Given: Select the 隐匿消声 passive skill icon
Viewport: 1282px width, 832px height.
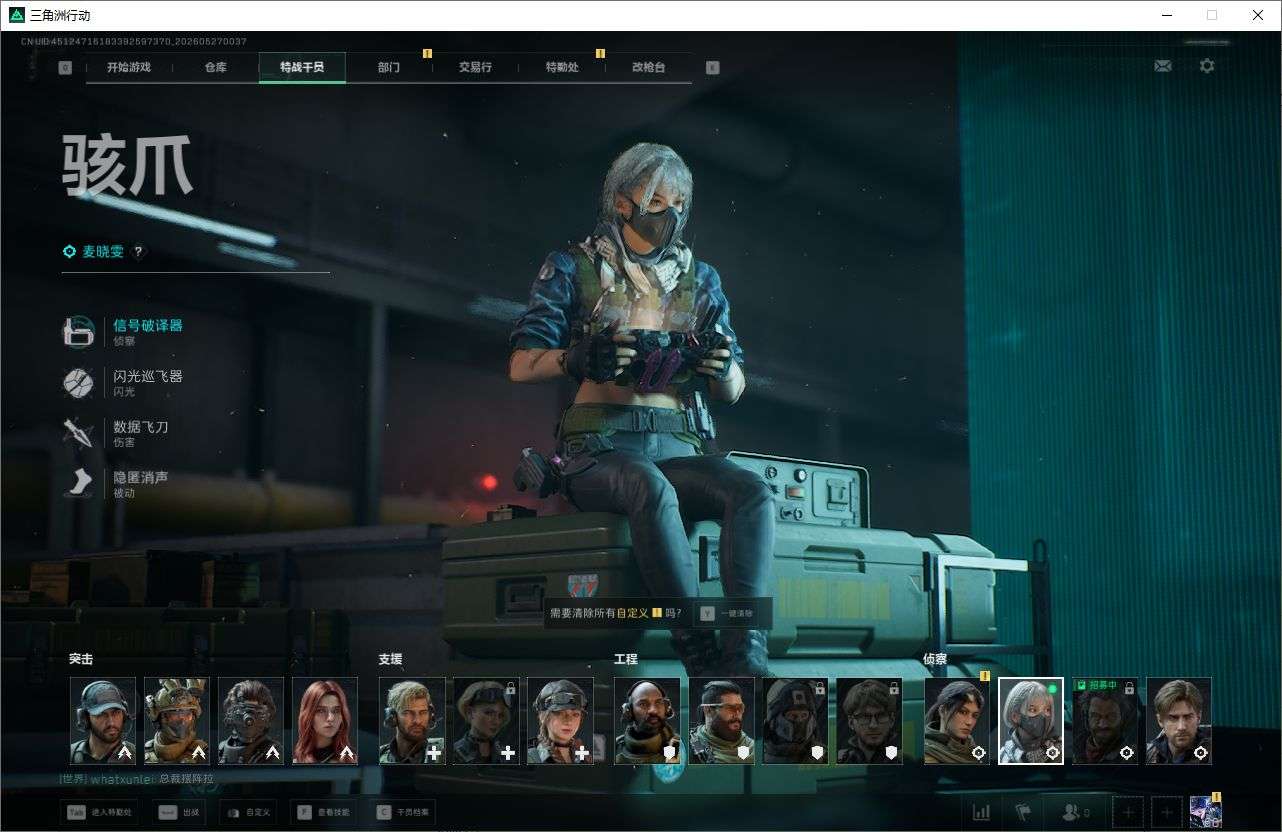Looking at the screenshot, I should pos(78,484).
